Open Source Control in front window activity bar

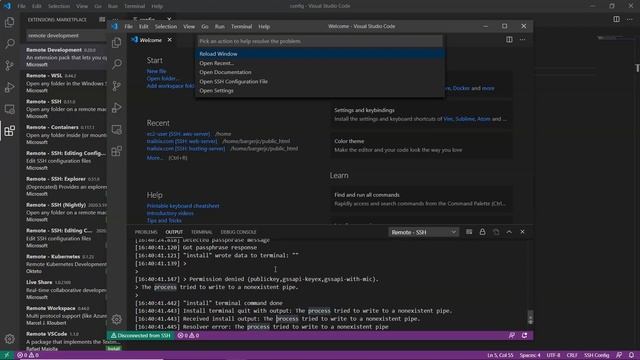tap(117, 86)
